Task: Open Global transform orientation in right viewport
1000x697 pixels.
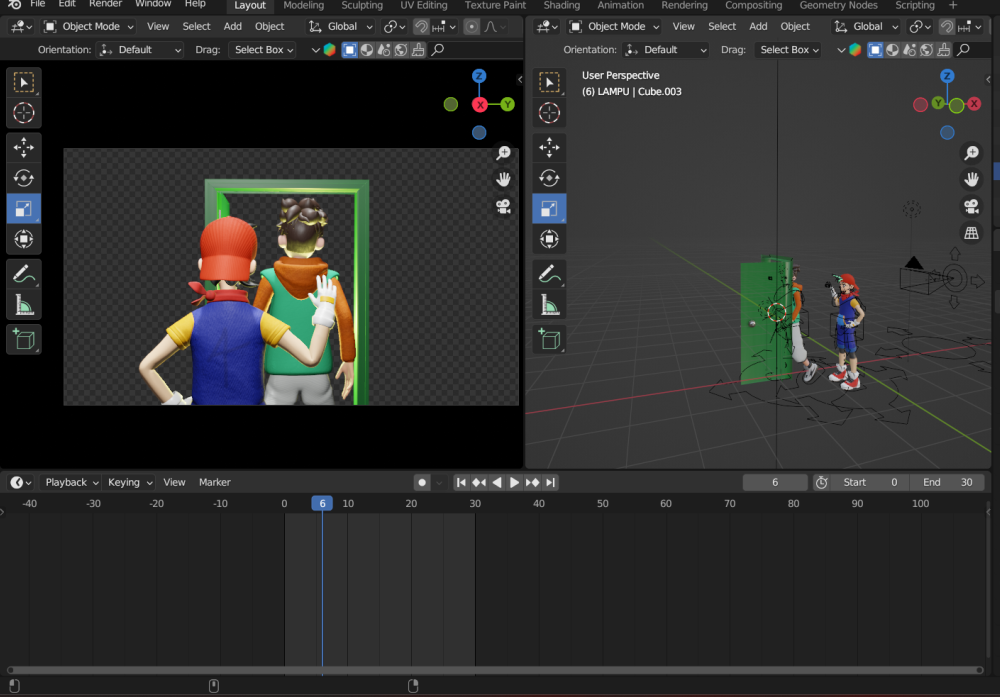Action: (867, 27)
